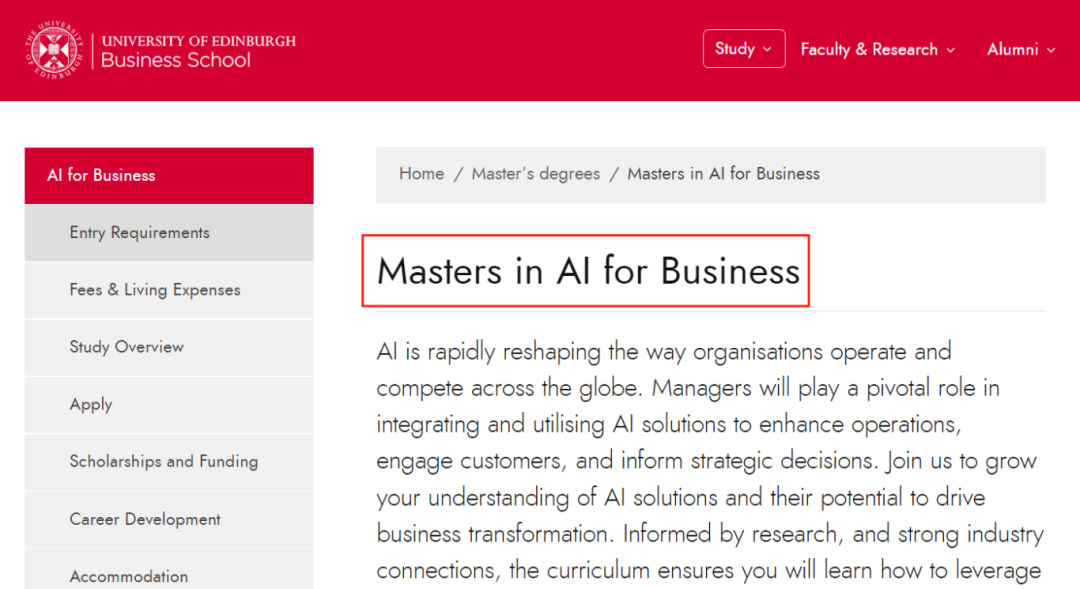This screenshot has width=1080, height=589.
Task: Navigate to Master's degrees breadcrumb
Action: pos(536,174)
